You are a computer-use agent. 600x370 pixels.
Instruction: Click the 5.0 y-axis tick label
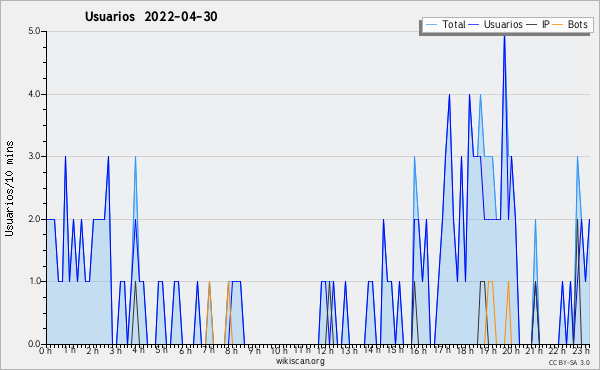(34, 31)
